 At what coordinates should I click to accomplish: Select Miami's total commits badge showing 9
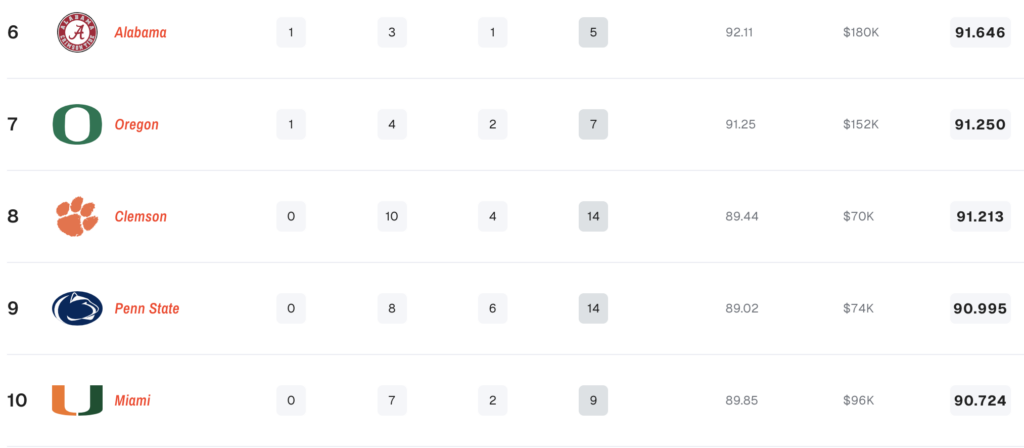[x=593, y=401]
